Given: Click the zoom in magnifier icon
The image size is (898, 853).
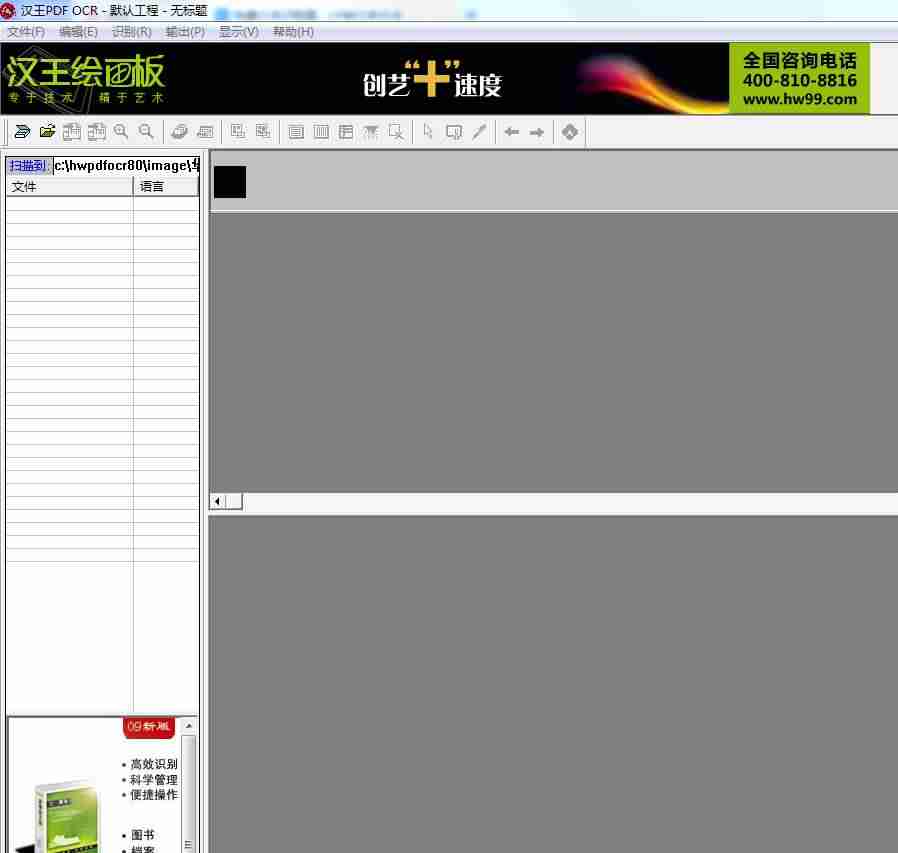Looking at the screenshot, I should click(121, 132).
